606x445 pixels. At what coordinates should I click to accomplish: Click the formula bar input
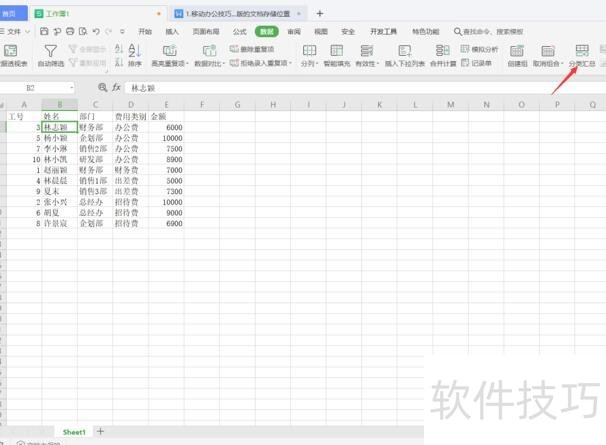click(363, 88)
